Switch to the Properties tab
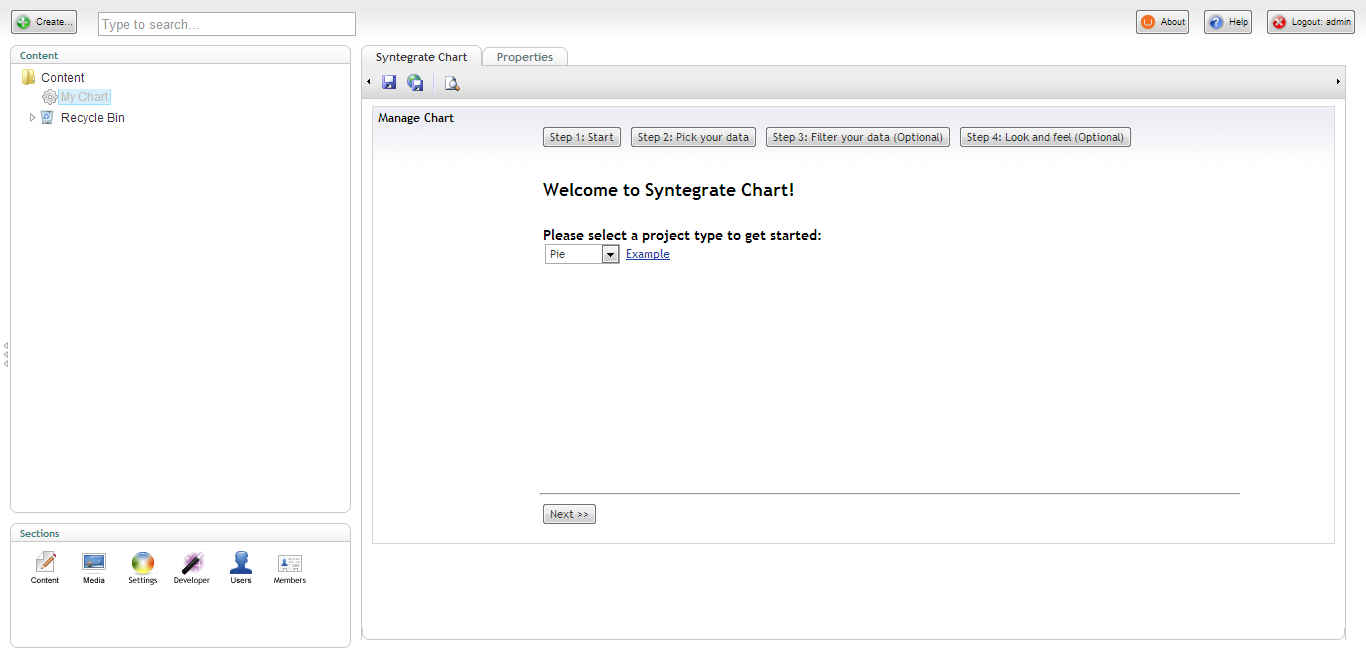This screenshot has width=1366, height=666. tap(525, 57)
